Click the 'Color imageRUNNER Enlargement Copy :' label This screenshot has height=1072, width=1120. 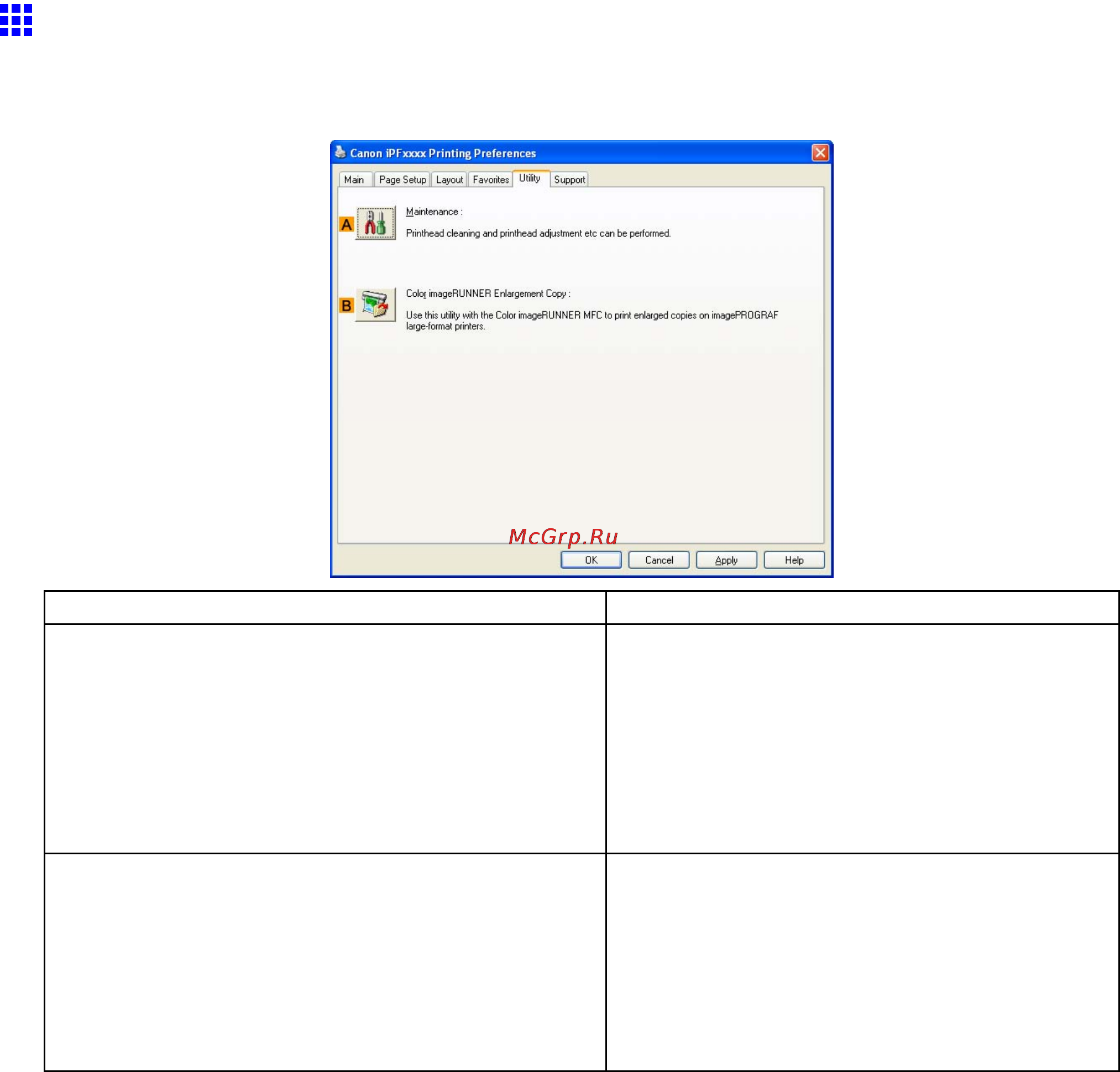(x=488, y=293)
